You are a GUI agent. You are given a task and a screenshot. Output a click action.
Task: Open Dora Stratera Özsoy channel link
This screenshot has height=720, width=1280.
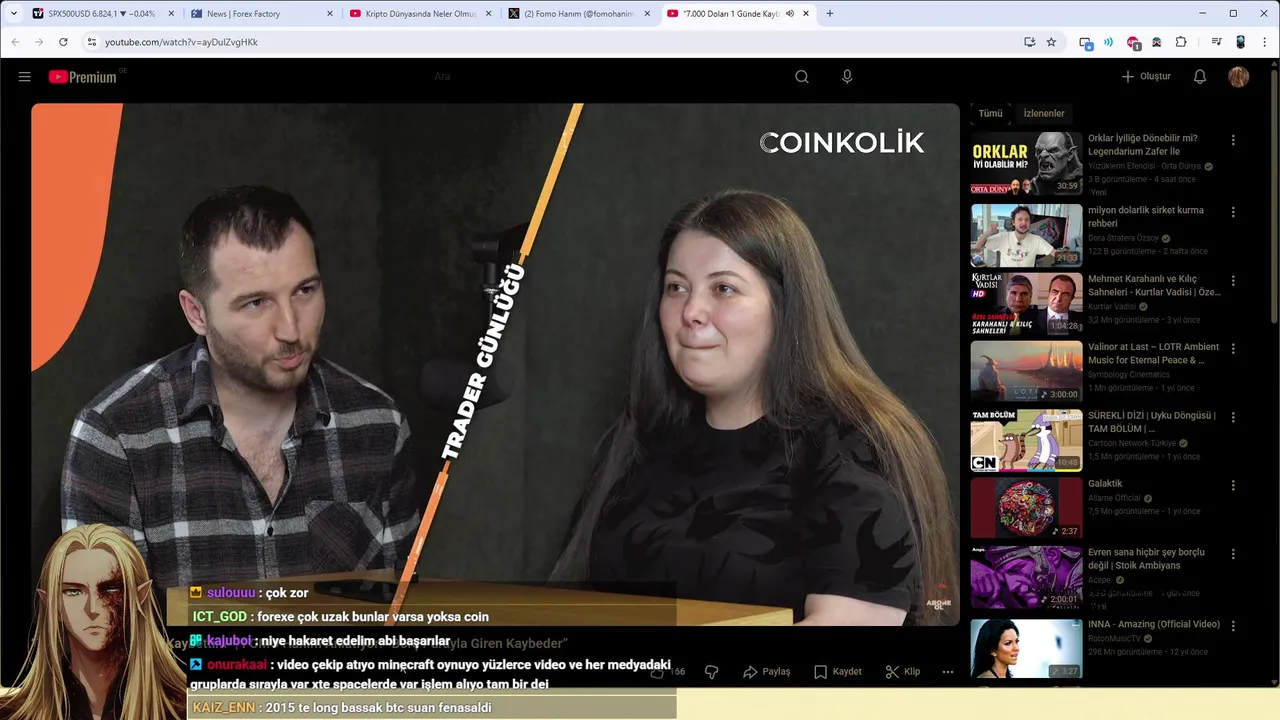1123,238
